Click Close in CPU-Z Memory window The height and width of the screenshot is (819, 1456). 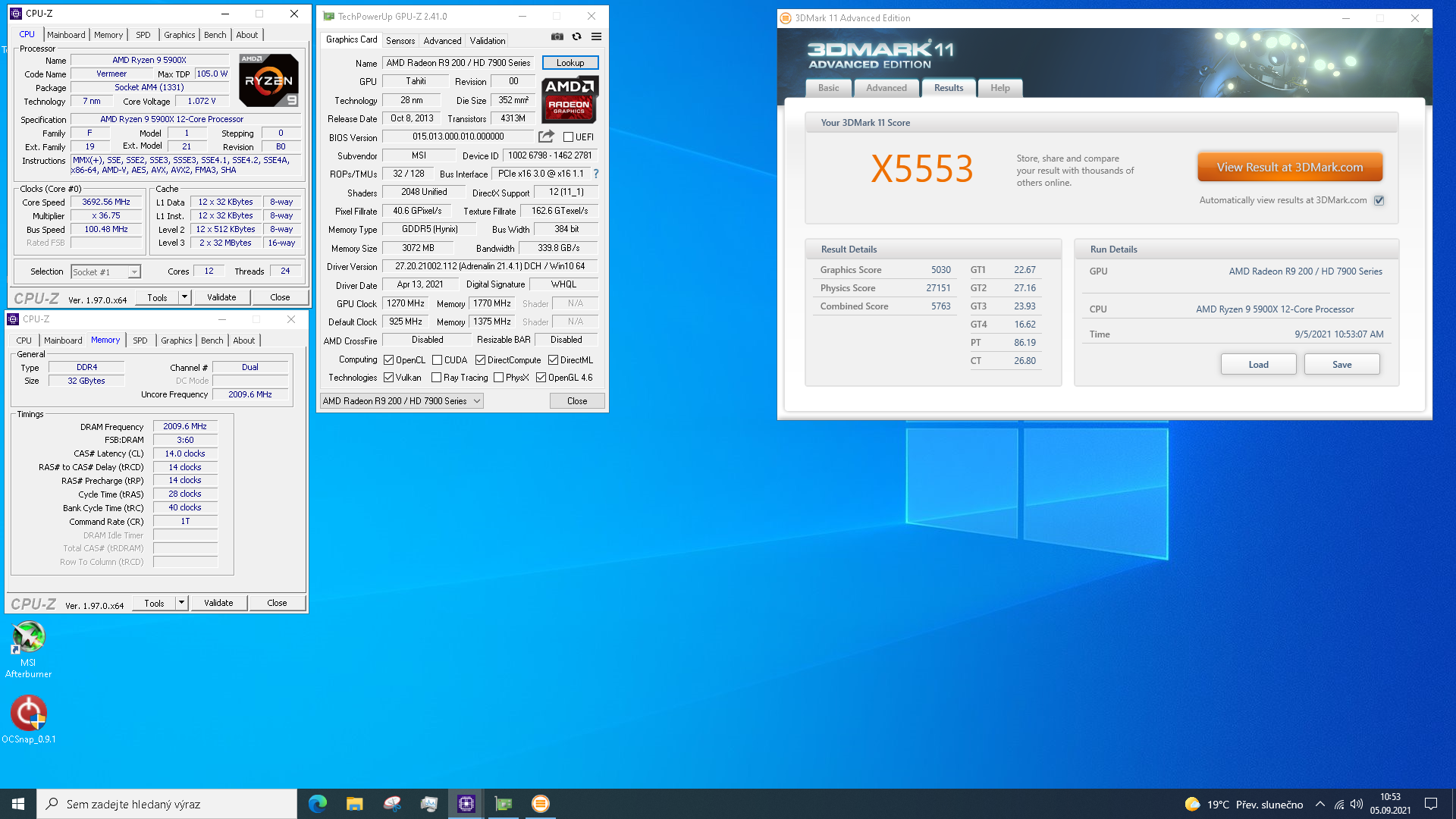point(277,603)
